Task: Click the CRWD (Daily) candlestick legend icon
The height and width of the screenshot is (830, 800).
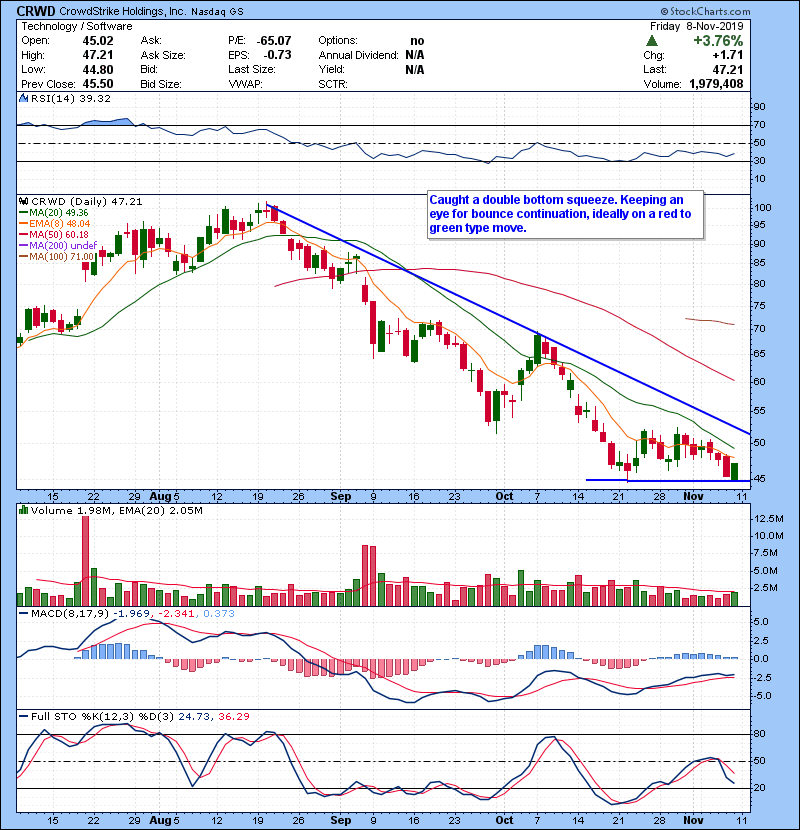Action: point(21,201)
